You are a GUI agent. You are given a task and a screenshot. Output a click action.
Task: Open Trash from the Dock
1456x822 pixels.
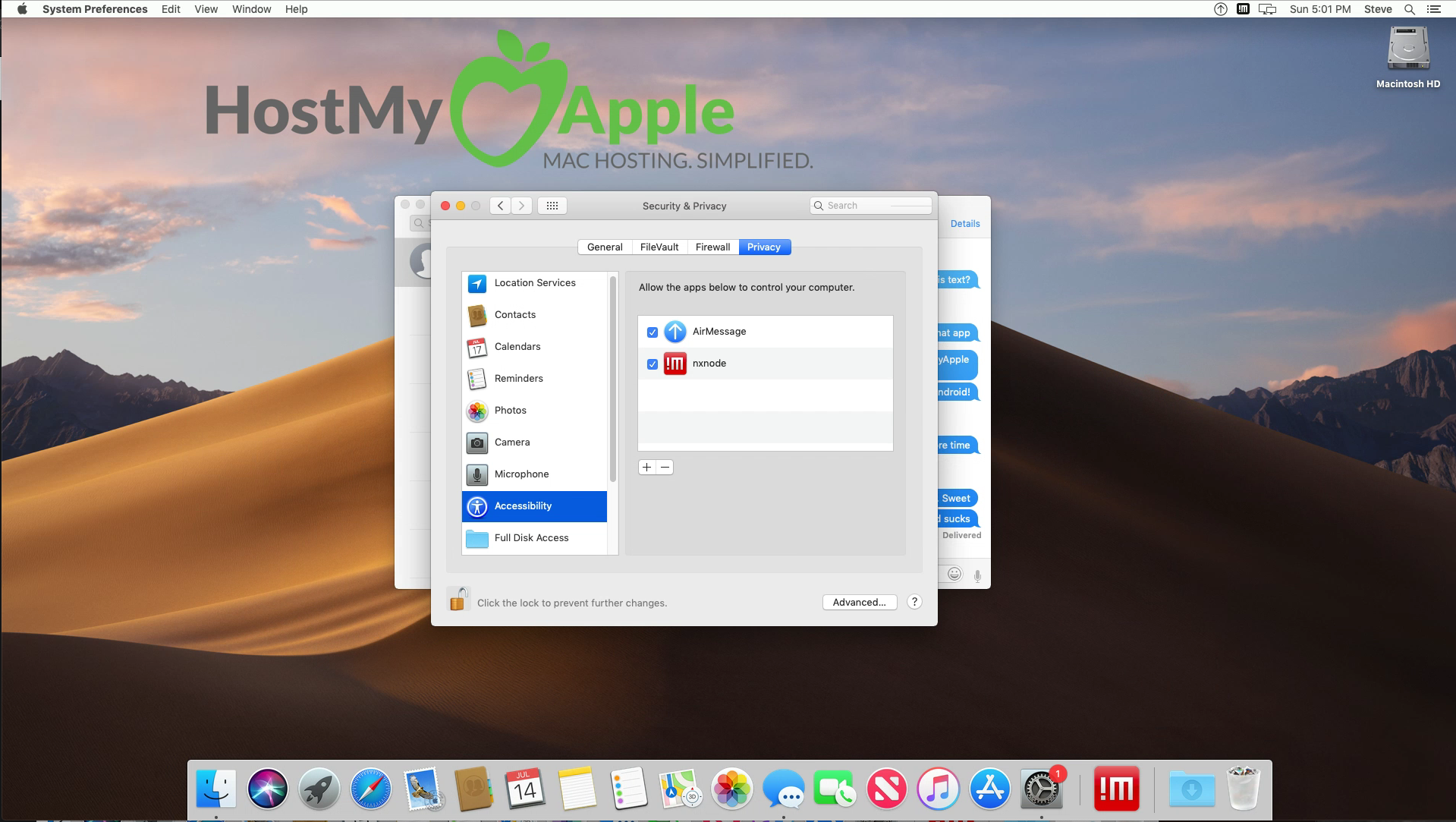(x=1244, y=789)
